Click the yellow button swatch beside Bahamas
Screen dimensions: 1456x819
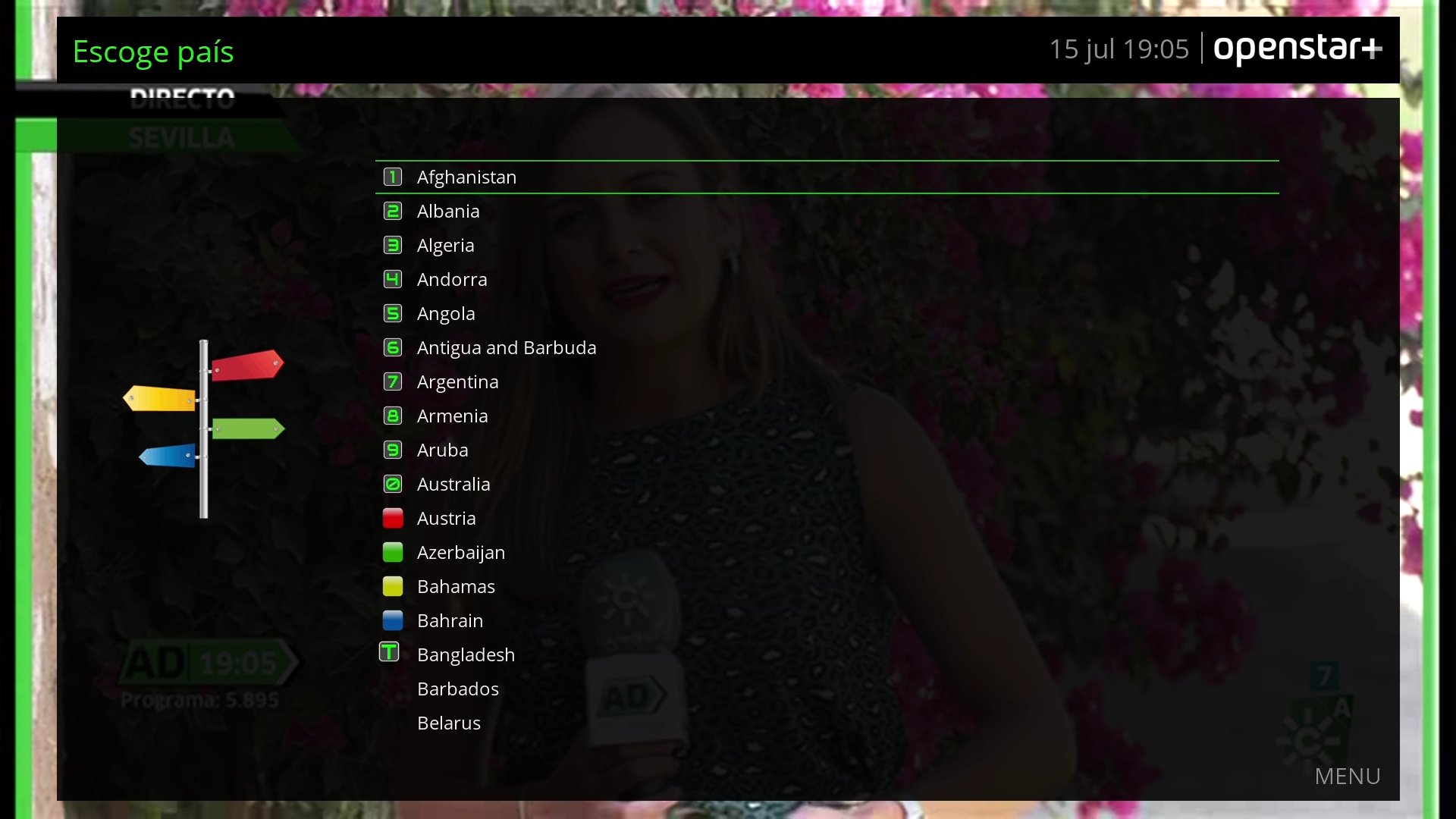(392, 586)
